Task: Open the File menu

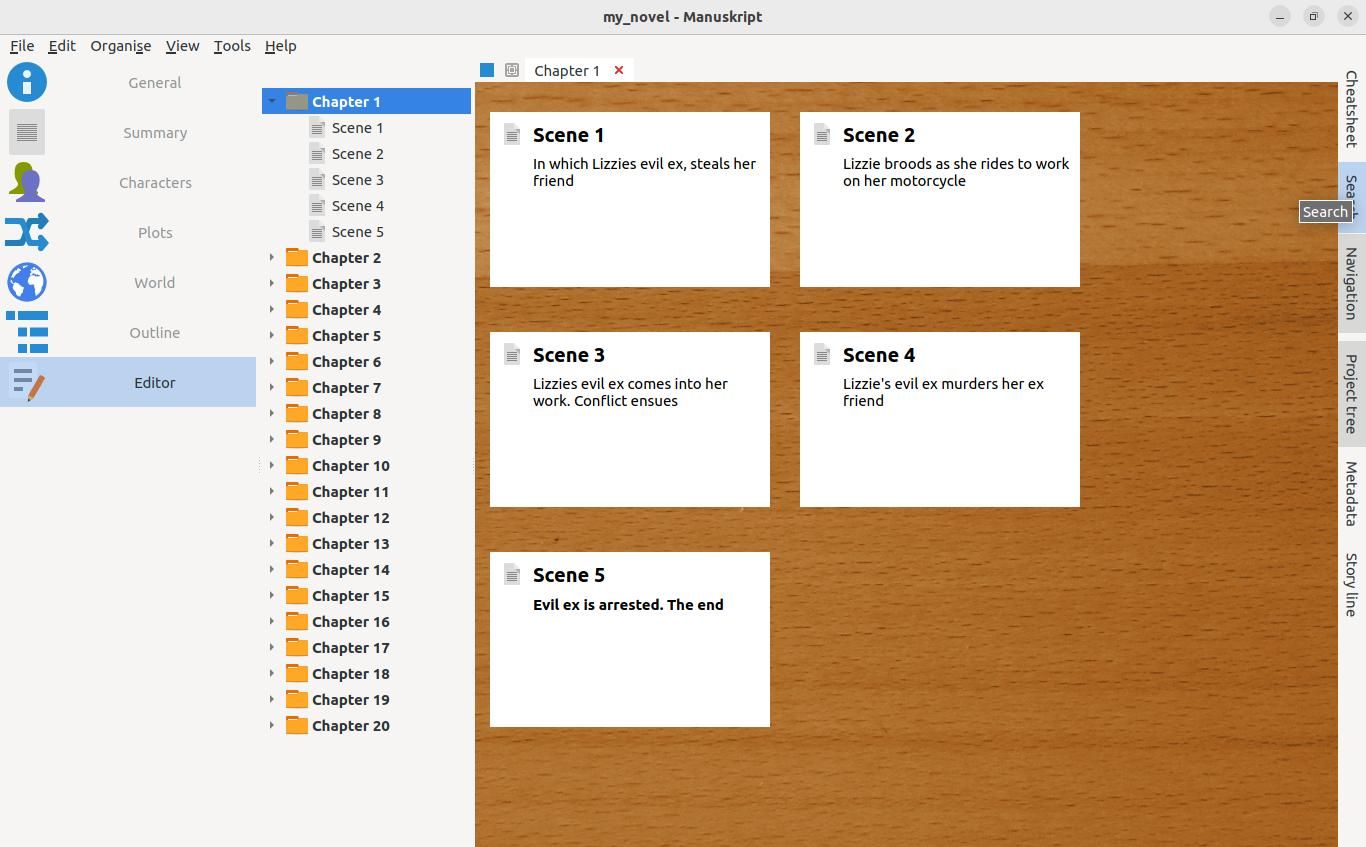Action: click(22, 46)
